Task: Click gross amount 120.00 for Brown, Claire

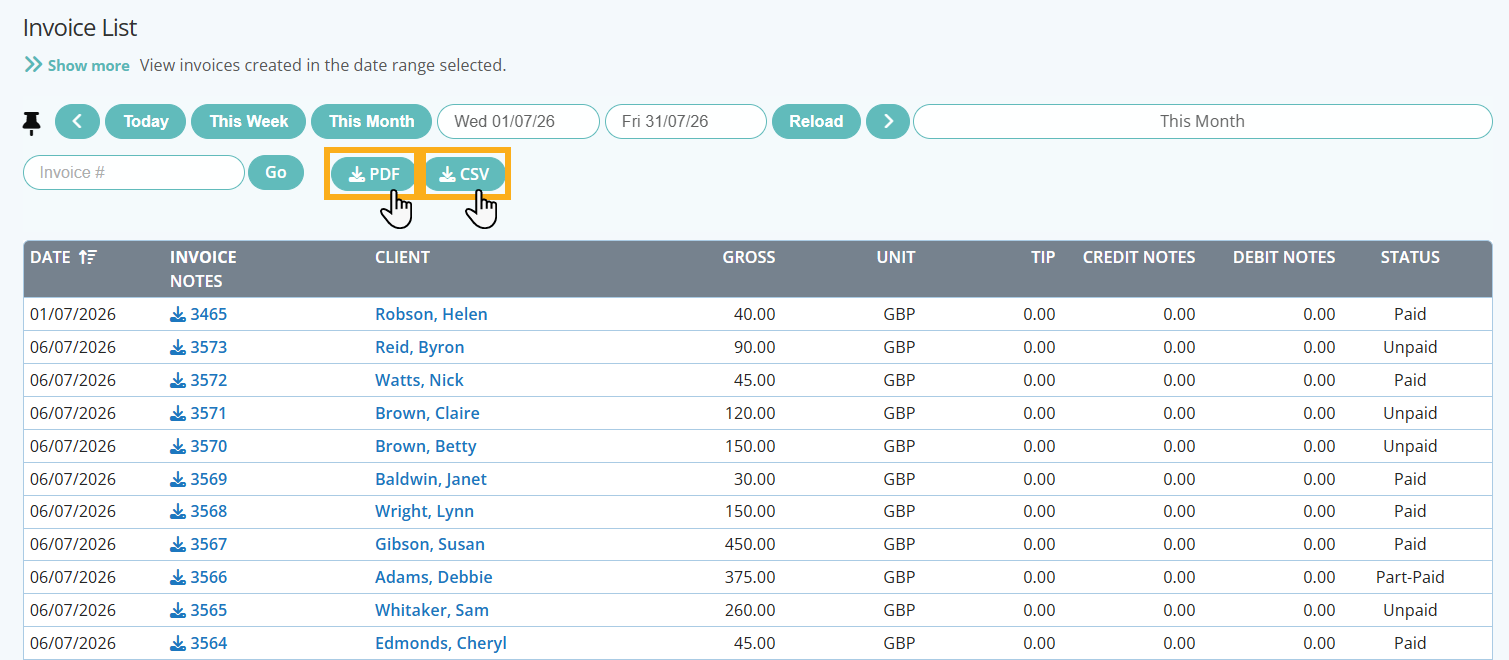Action: (750, 413)
